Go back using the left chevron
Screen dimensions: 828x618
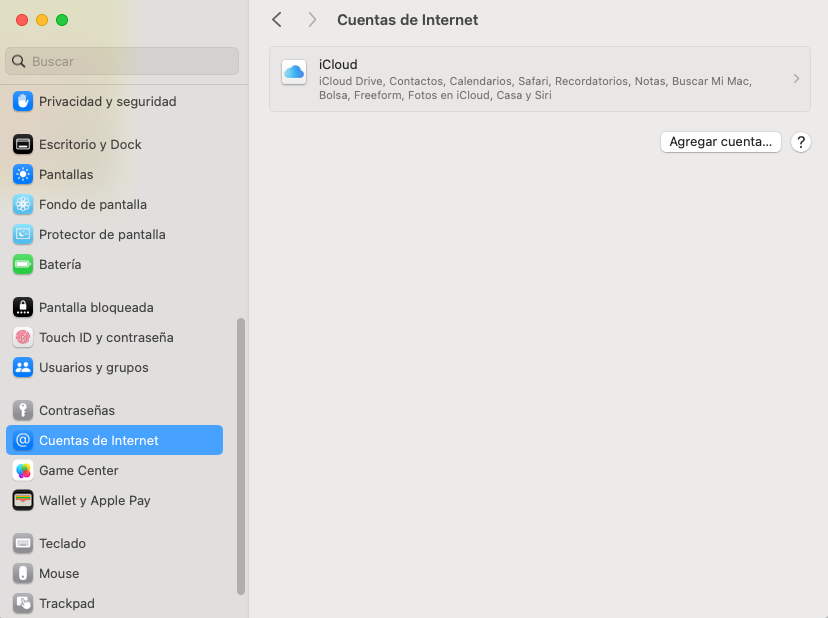(x=277, y=20)
